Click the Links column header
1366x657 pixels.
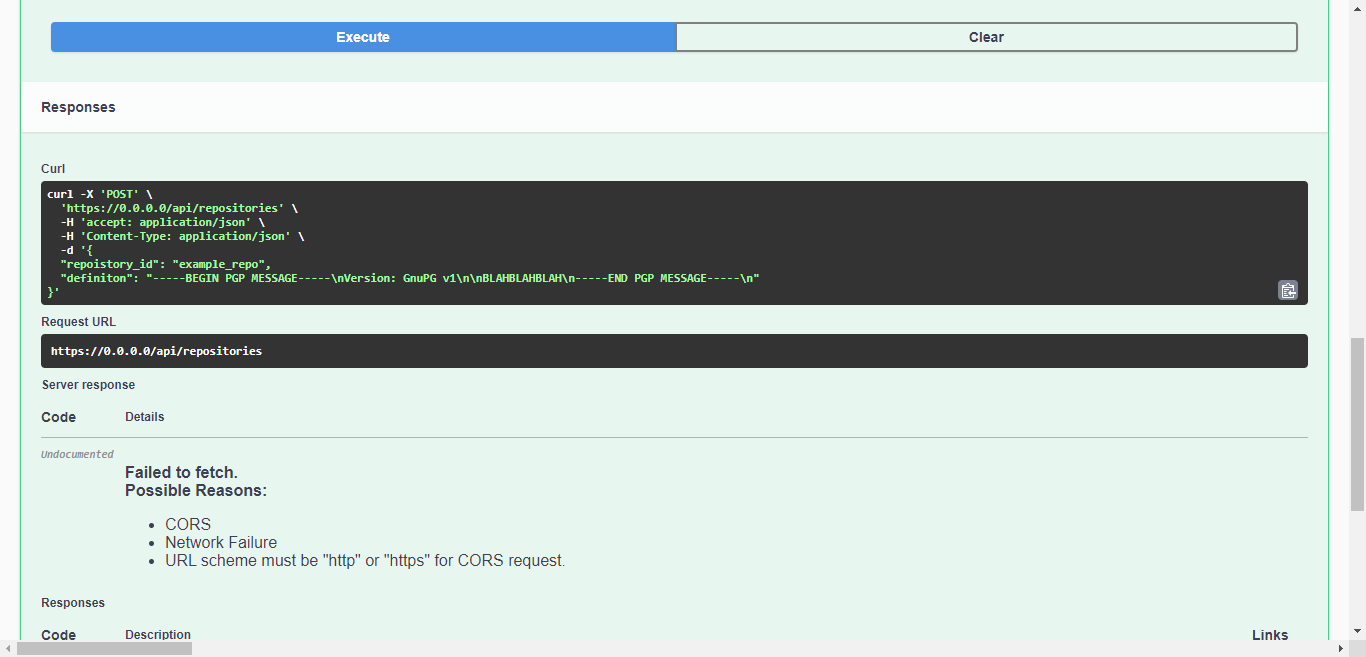1270,634
